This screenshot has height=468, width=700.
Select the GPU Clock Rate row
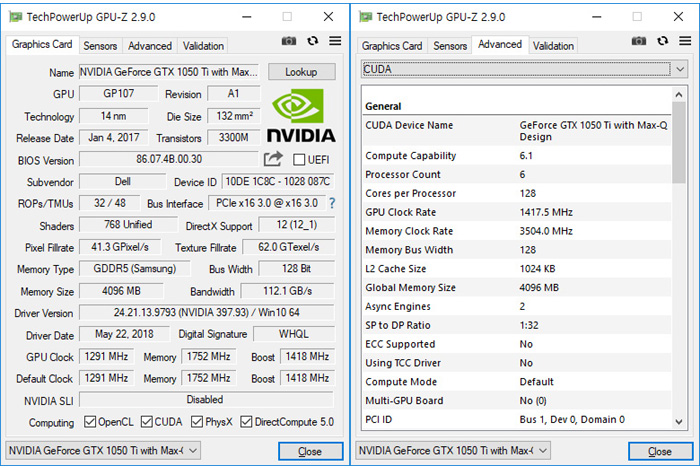click(x=517, y=212)
